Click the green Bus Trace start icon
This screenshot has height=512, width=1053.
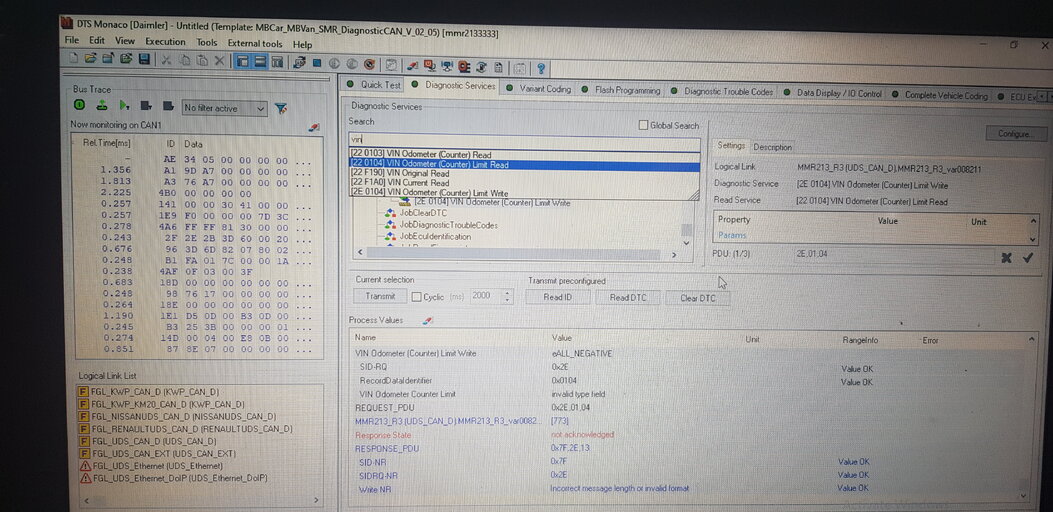pos(79,106)
